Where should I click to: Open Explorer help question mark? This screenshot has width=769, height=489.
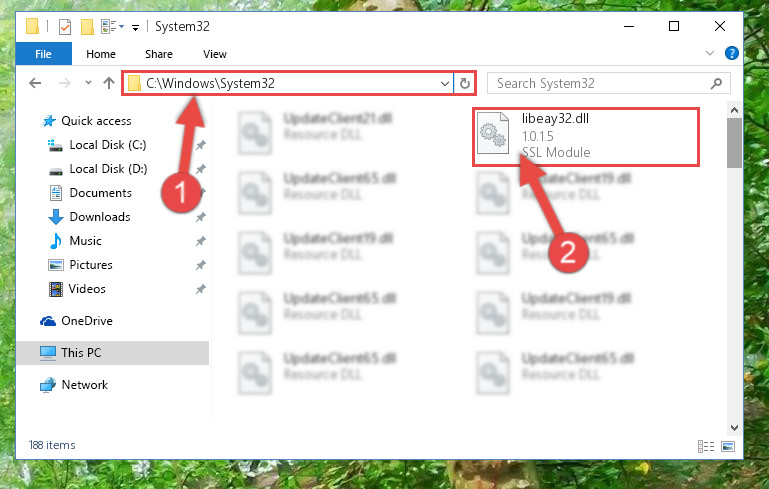coord(731,53)
